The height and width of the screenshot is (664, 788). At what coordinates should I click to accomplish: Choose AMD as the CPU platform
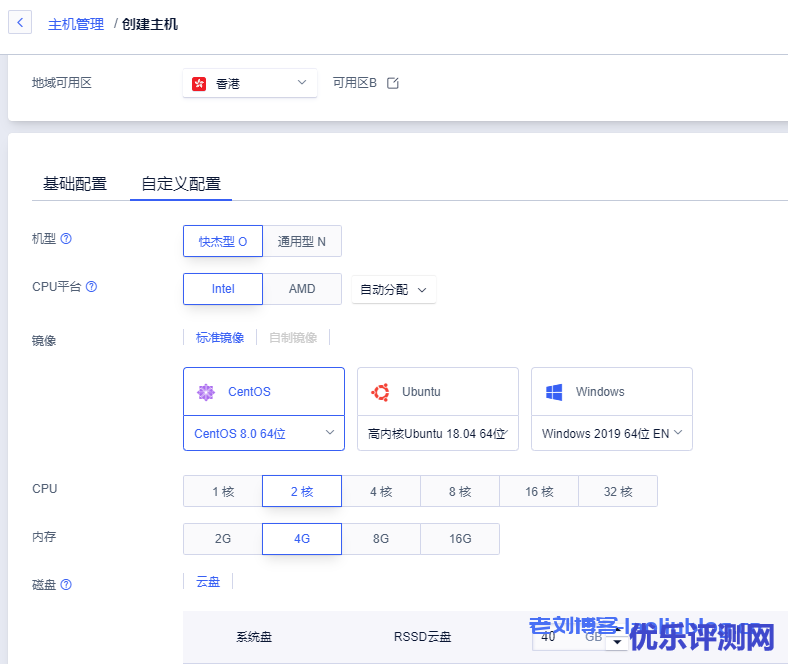coord(302,289)
